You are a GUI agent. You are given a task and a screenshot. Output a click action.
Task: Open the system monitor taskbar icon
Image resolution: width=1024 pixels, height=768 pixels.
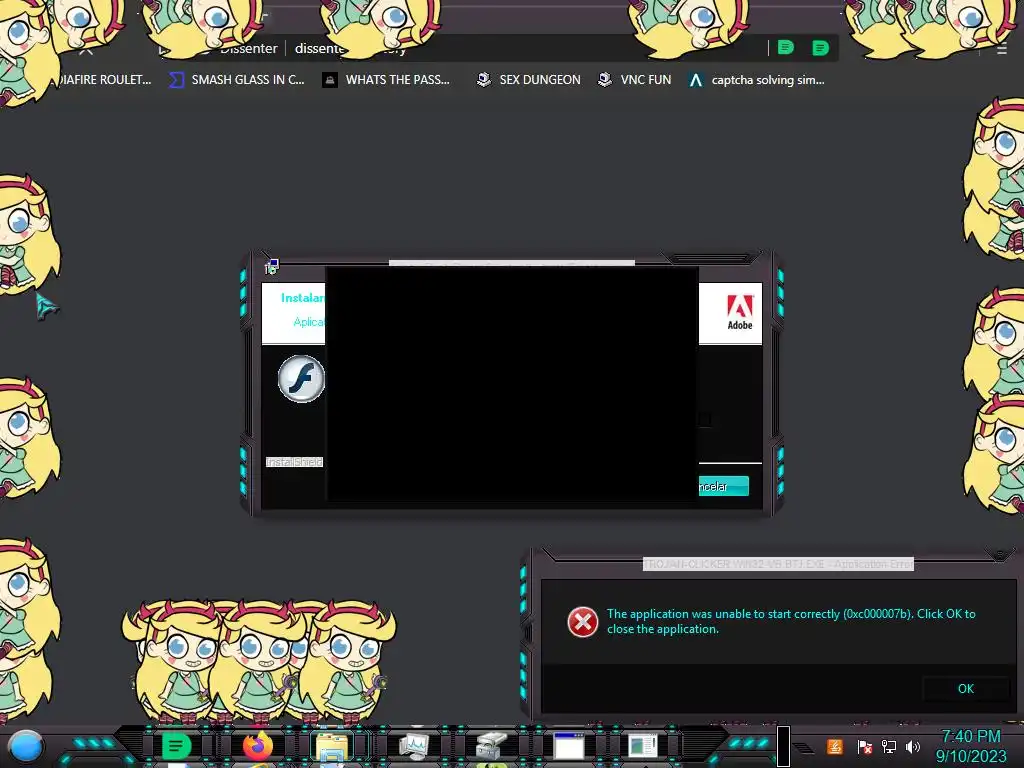414,746
